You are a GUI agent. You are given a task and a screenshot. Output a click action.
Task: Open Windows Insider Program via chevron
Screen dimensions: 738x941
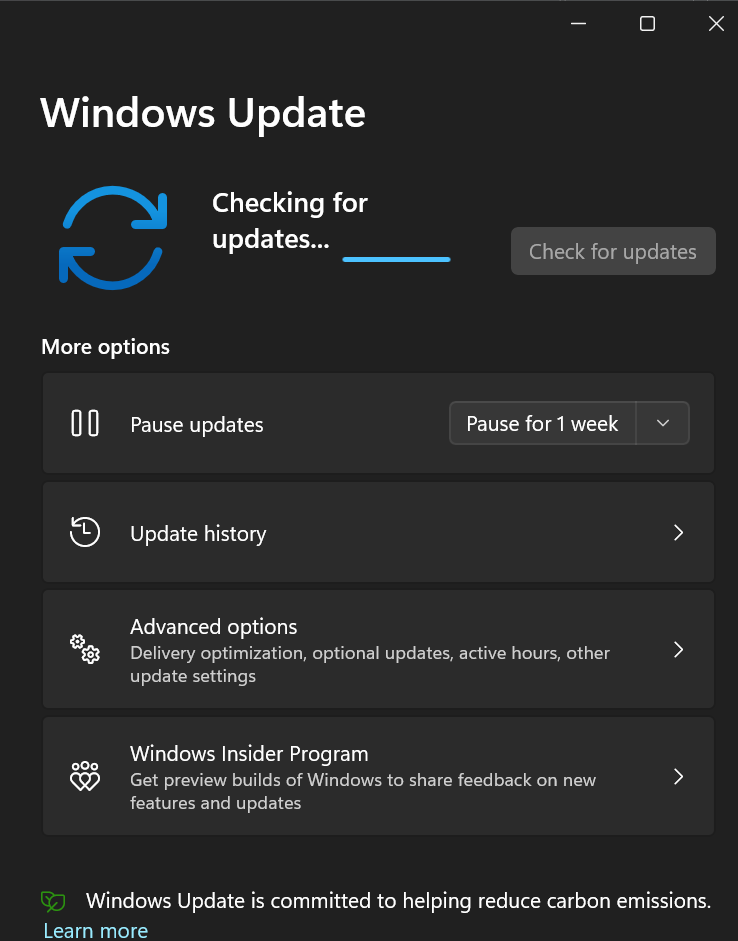(x=678, y=777)
